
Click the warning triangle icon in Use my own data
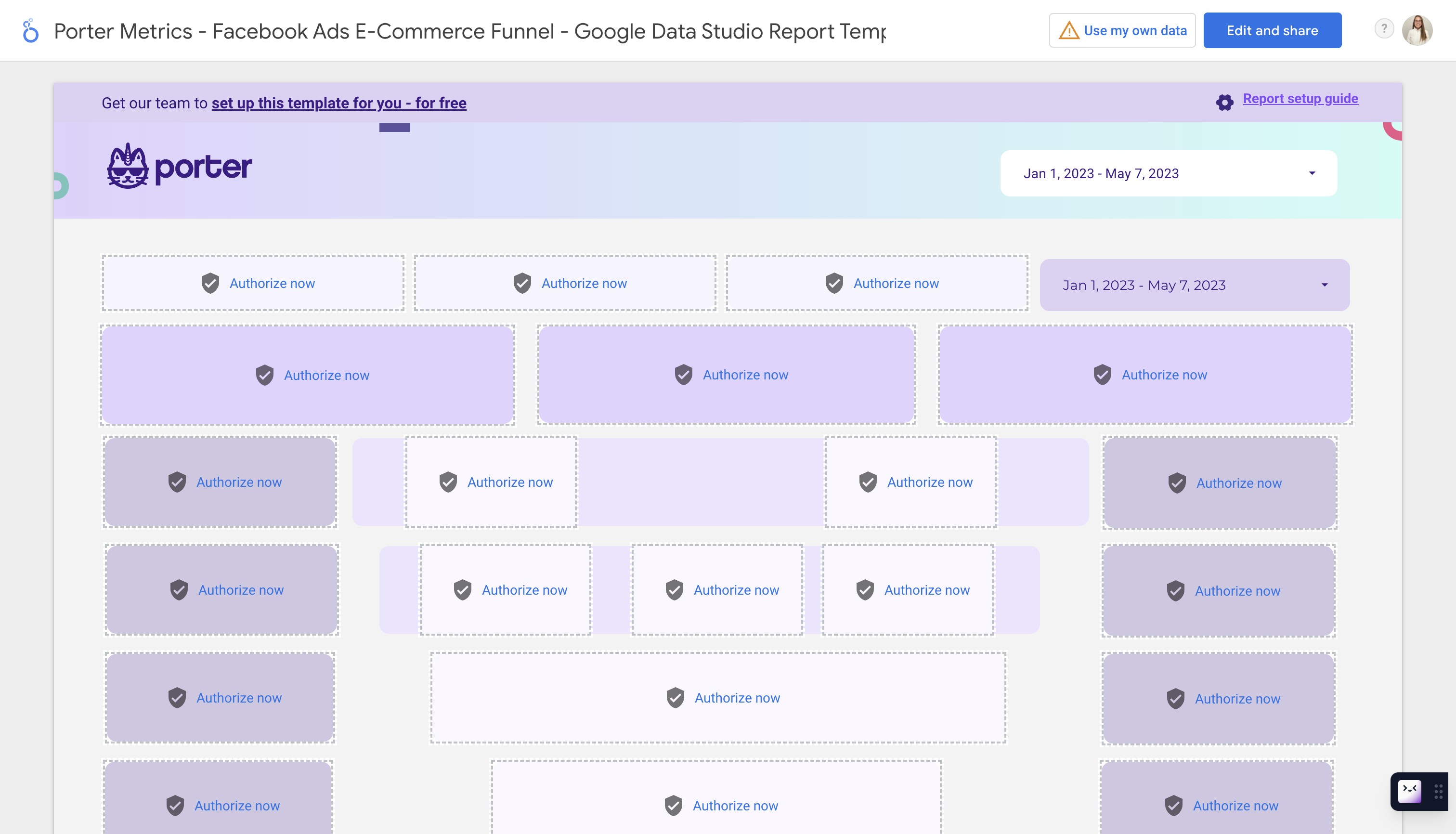[1069, 30]
